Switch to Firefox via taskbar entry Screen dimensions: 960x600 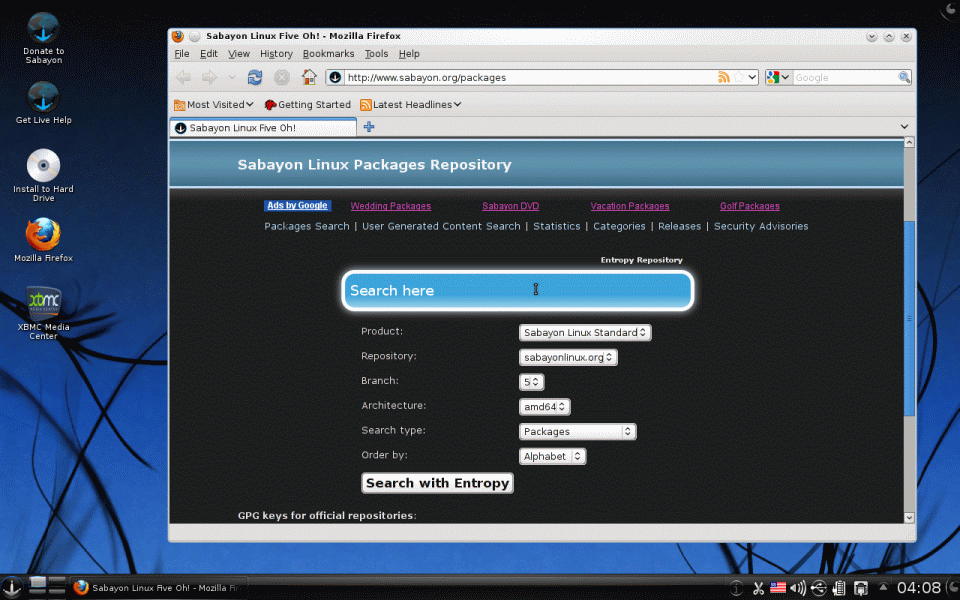(159, 588)
